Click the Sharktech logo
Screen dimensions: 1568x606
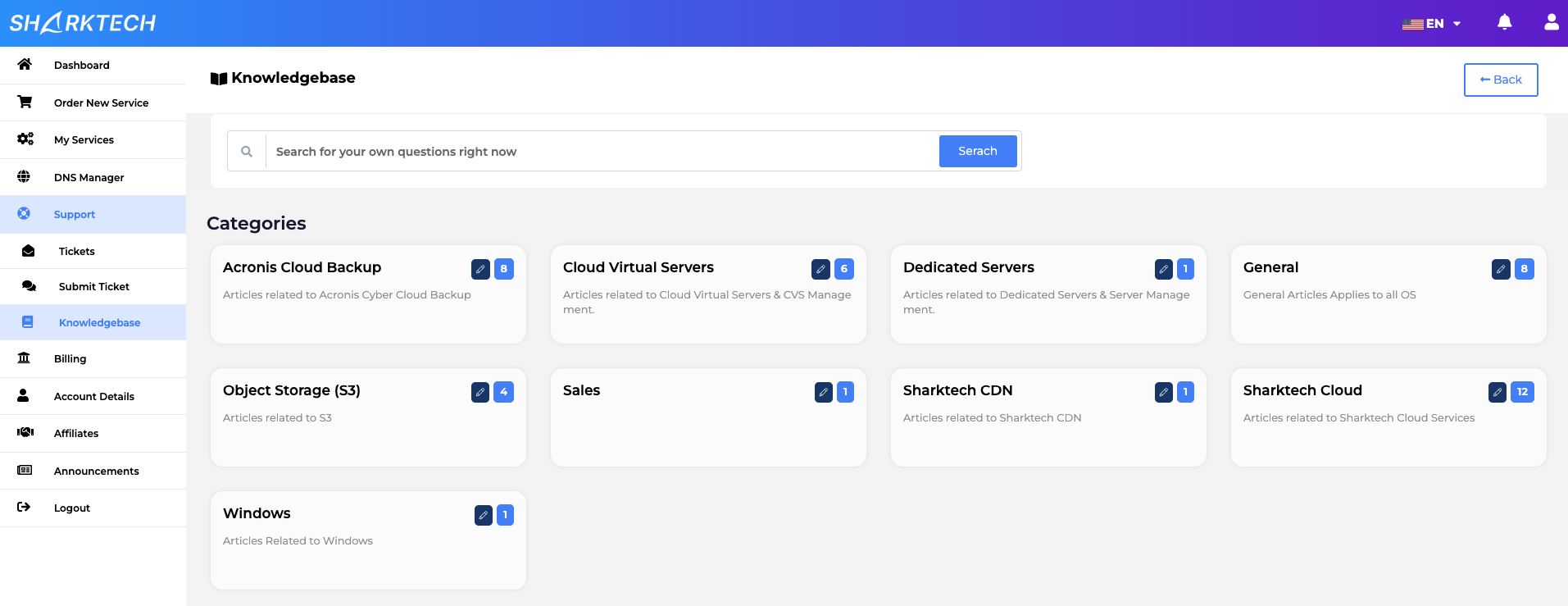coord(82,23)
